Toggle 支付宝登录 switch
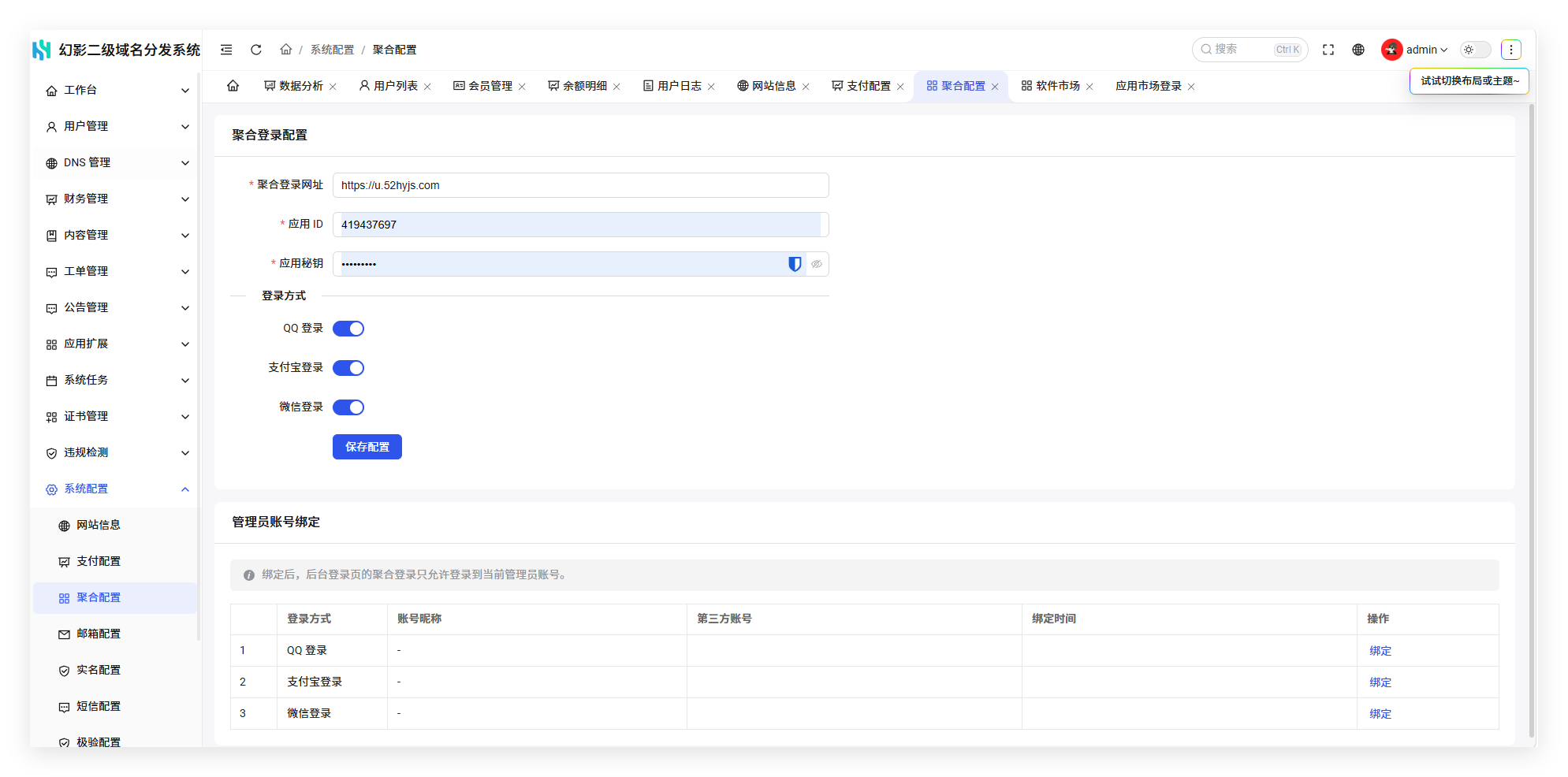The height and width of the screenshot is (777, 1568). pos(348,368)
